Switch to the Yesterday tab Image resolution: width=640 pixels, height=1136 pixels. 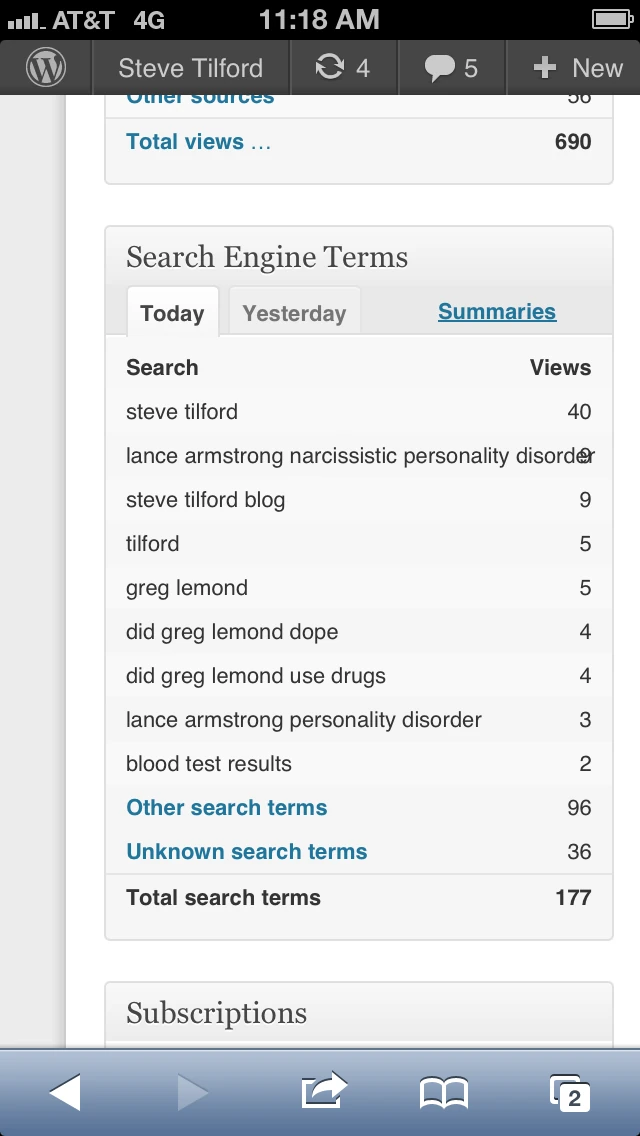pos(294,312)
